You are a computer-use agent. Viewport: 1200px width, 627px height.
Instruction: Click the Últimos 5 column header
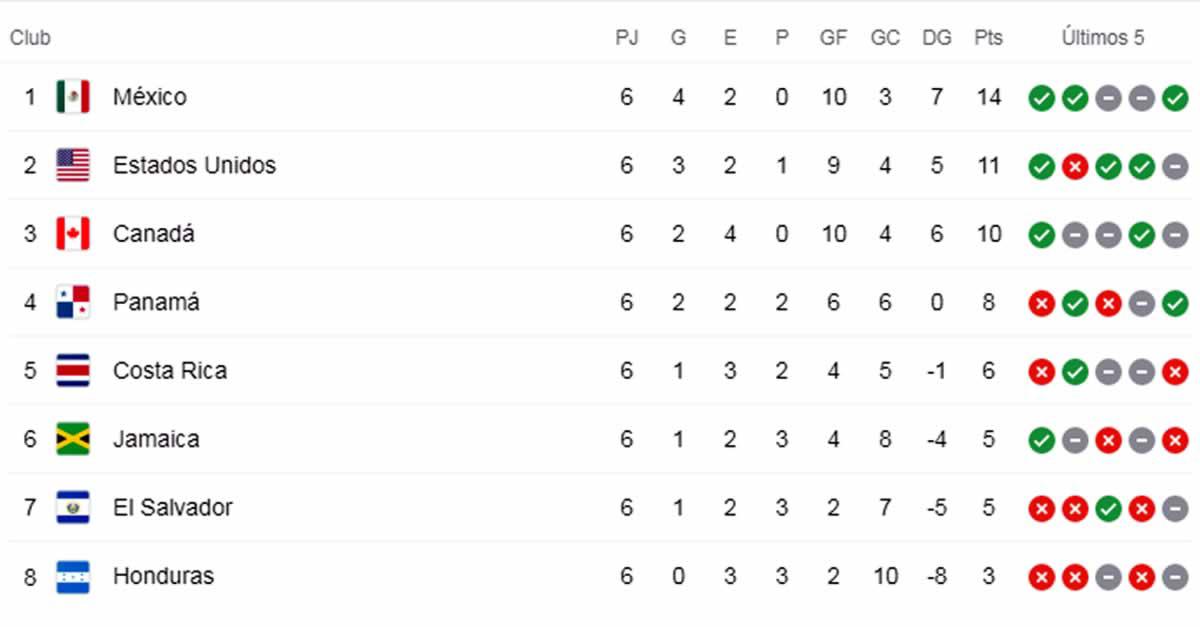coord(1103,37)
